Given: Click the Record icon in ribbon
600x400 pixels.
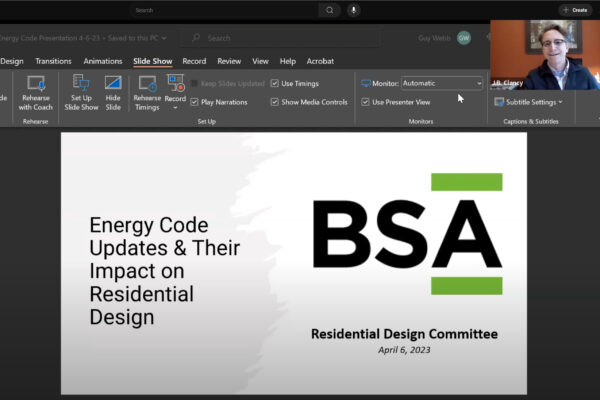Looking at the screenshot, I should [x=175, y=83].
